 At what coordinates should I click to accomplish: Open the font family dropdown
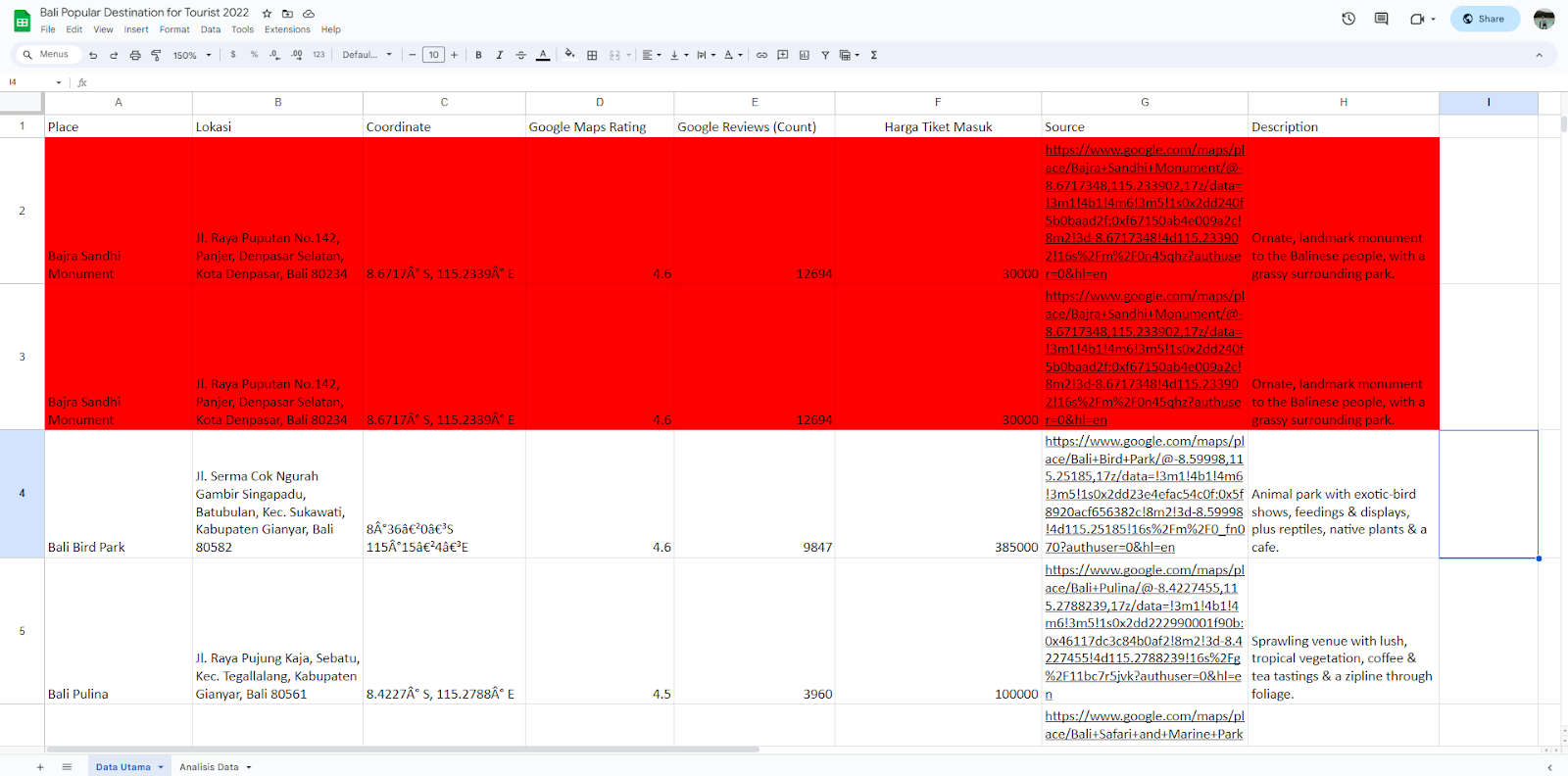367,55
